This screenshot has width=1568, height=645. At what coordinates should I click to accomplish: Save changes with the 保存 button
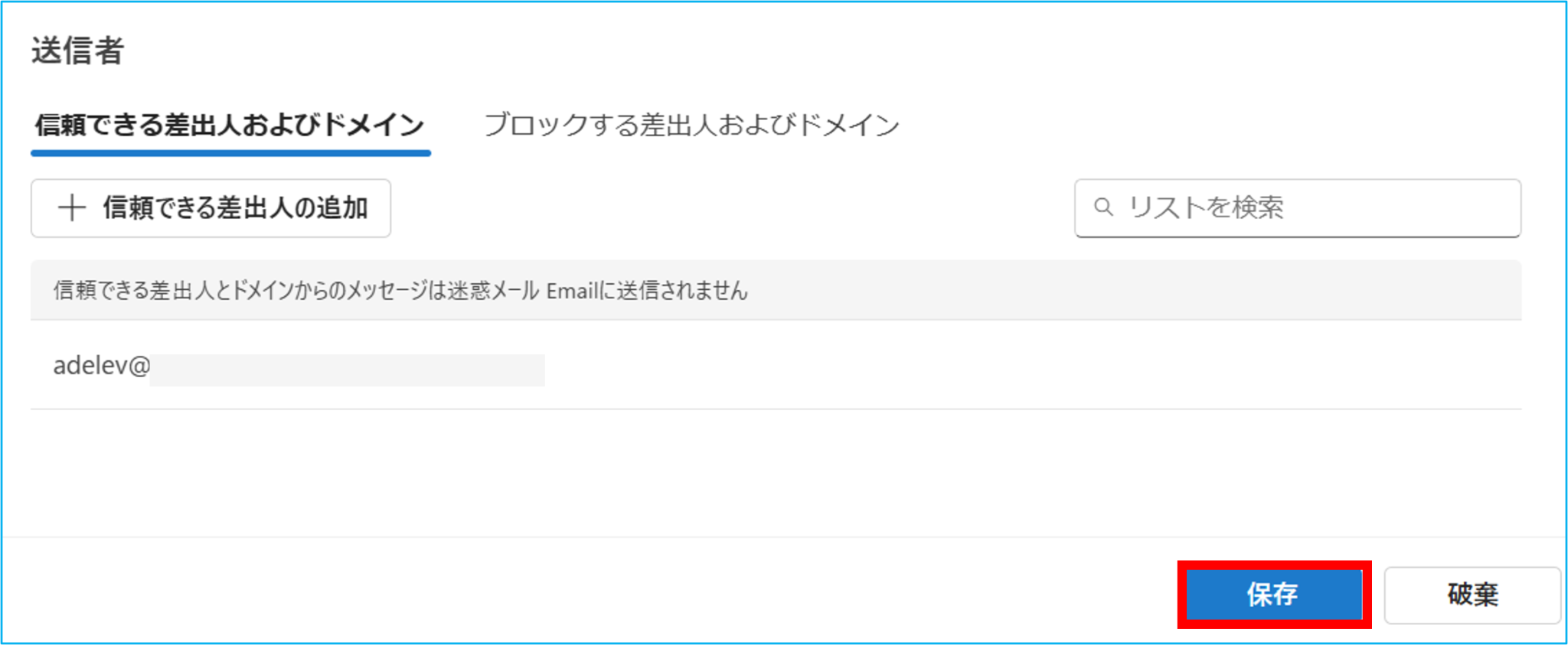(x=1273, y=595)
